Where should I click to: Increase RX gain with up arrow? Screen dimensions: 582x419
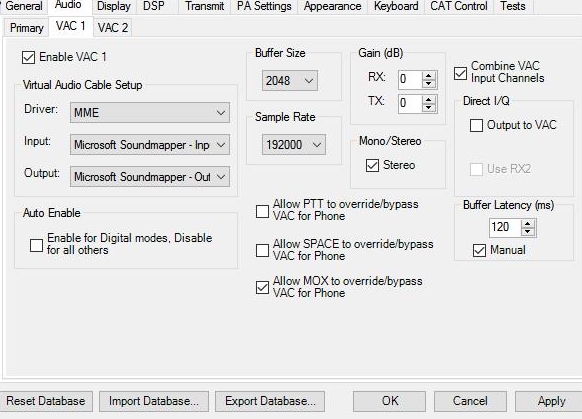click(x=429, y=75)
